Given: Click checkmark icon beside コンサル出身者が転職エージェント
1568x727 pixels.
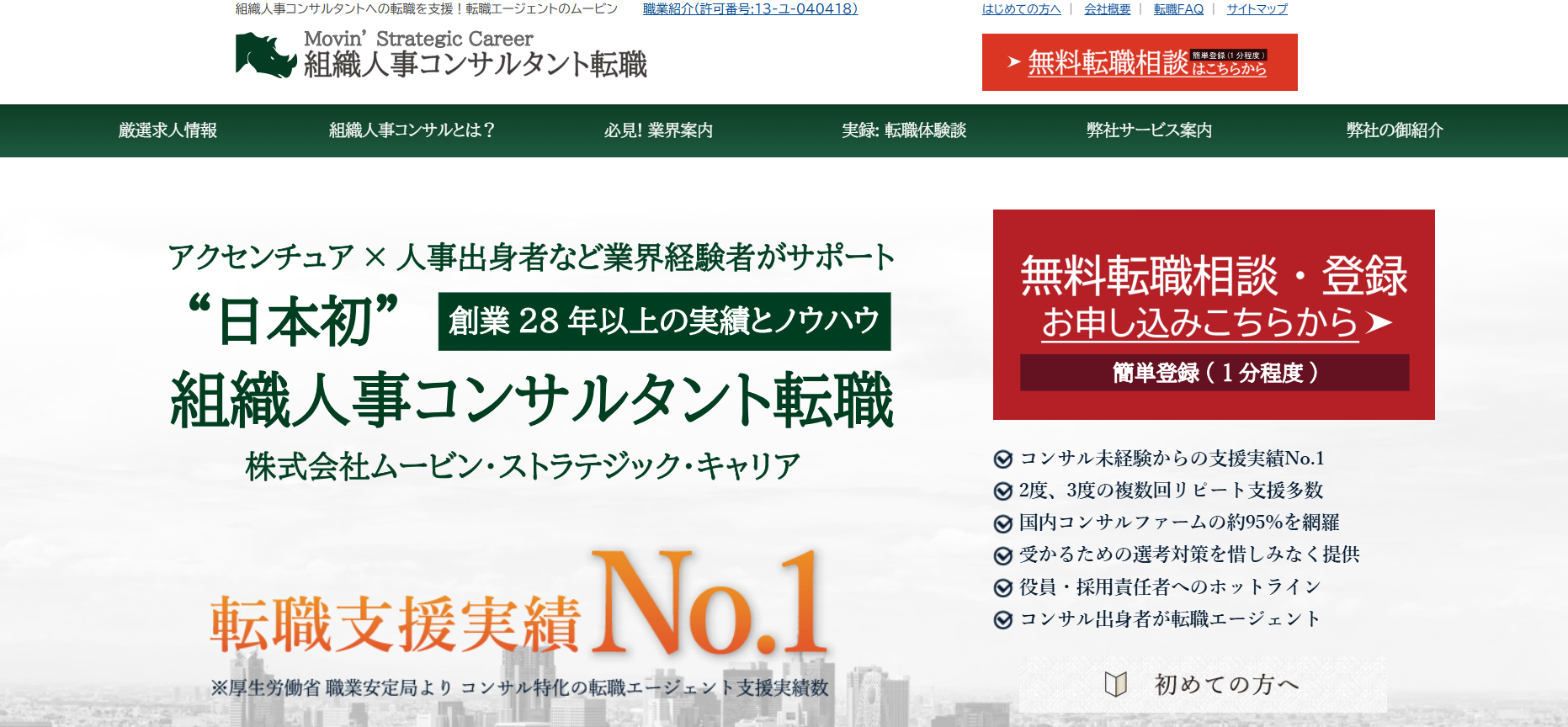Looking at the screenshot, I should (x=1002, y=620).
